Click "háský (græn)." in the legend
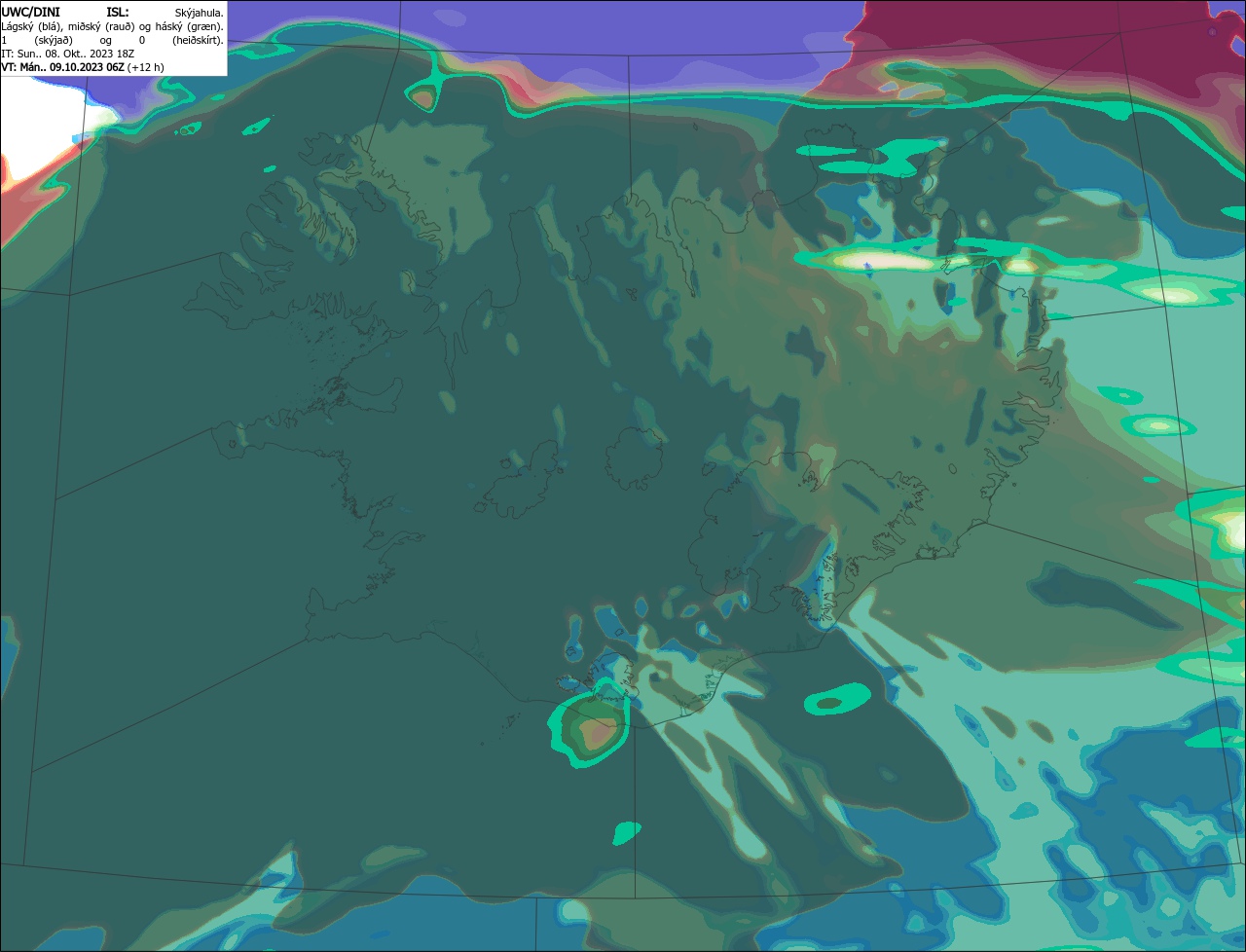The height and width of the screenshot is (952, 1246). tap(190, 27)
